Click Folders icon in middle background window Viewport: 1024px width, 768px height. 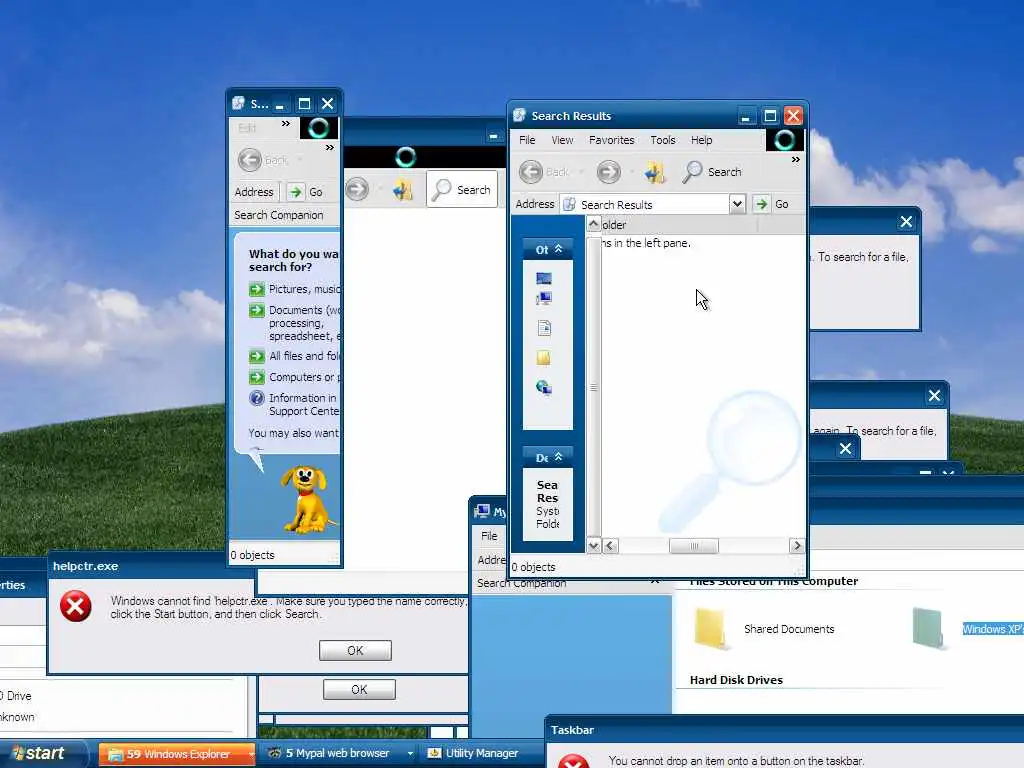pos(402,190)
